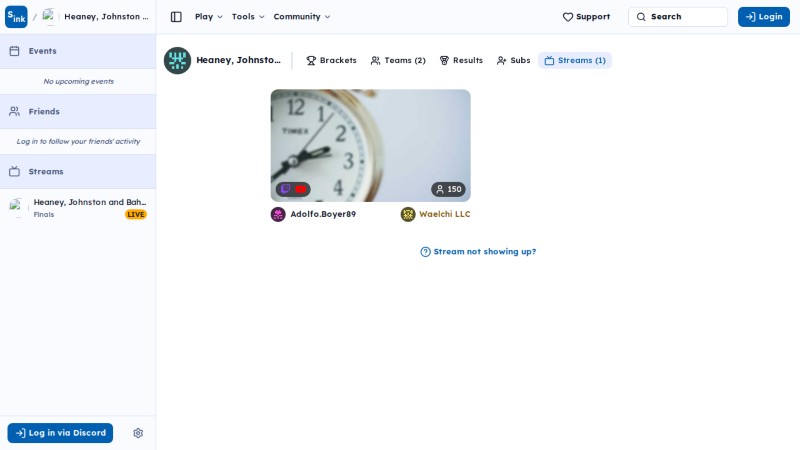
Task: Open the Events sidebar section
Action: click(x=78, y=51)
